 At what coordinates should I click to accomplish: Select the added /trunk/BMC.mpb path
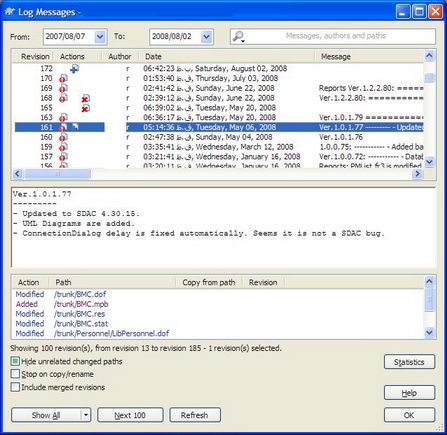point(81,304)
